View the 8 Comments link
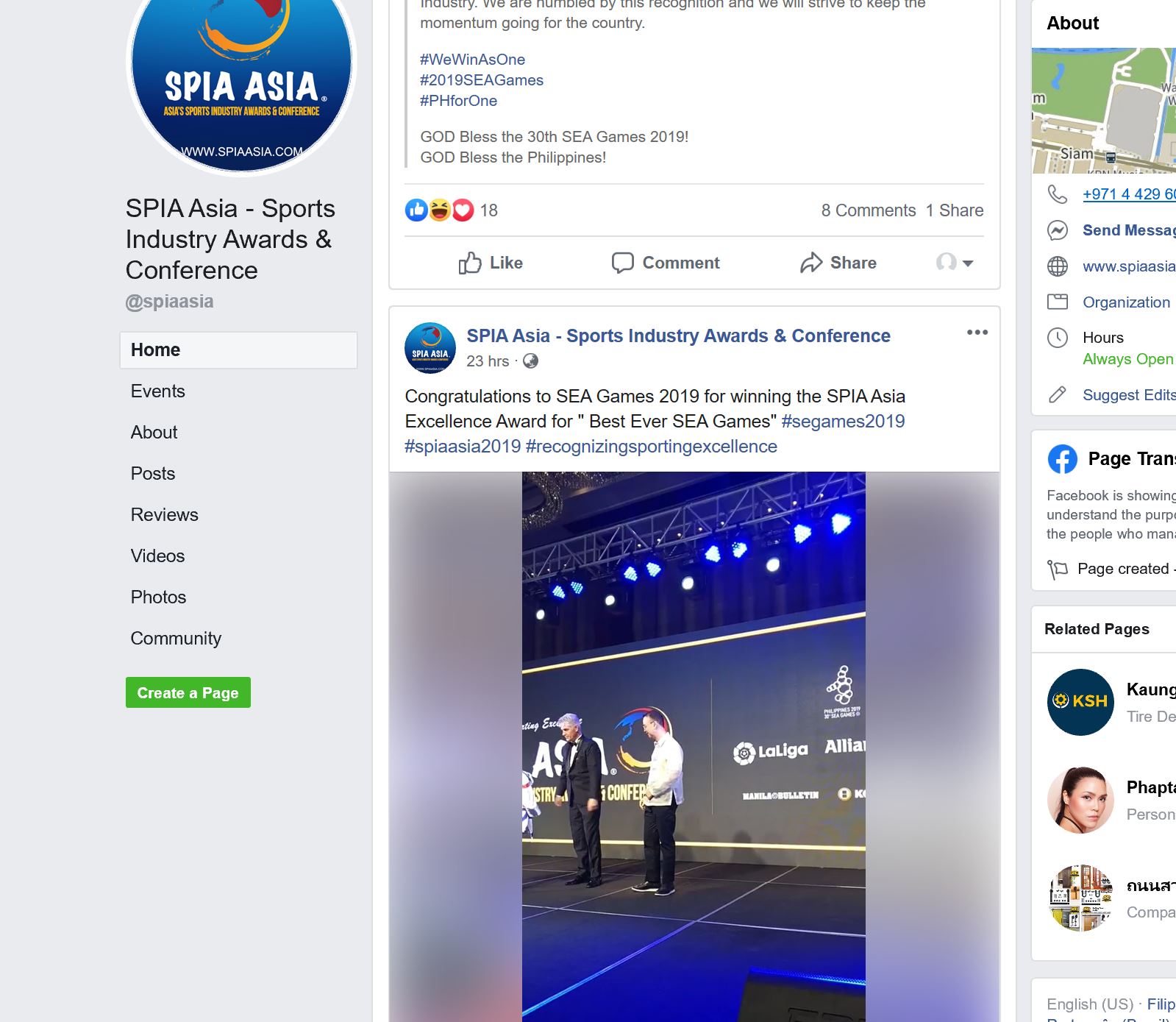This screenshot has width=1176, height=1022. pyautogui.click(x=869, y=210)
